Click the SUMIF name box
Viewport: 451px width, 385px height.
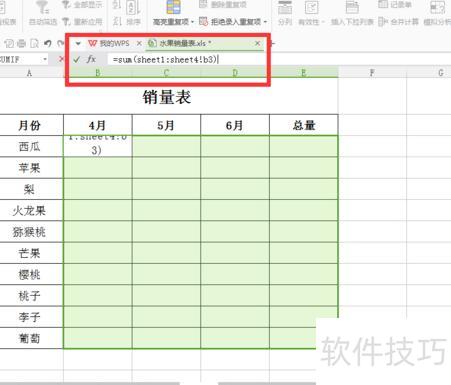pos(19,59)
